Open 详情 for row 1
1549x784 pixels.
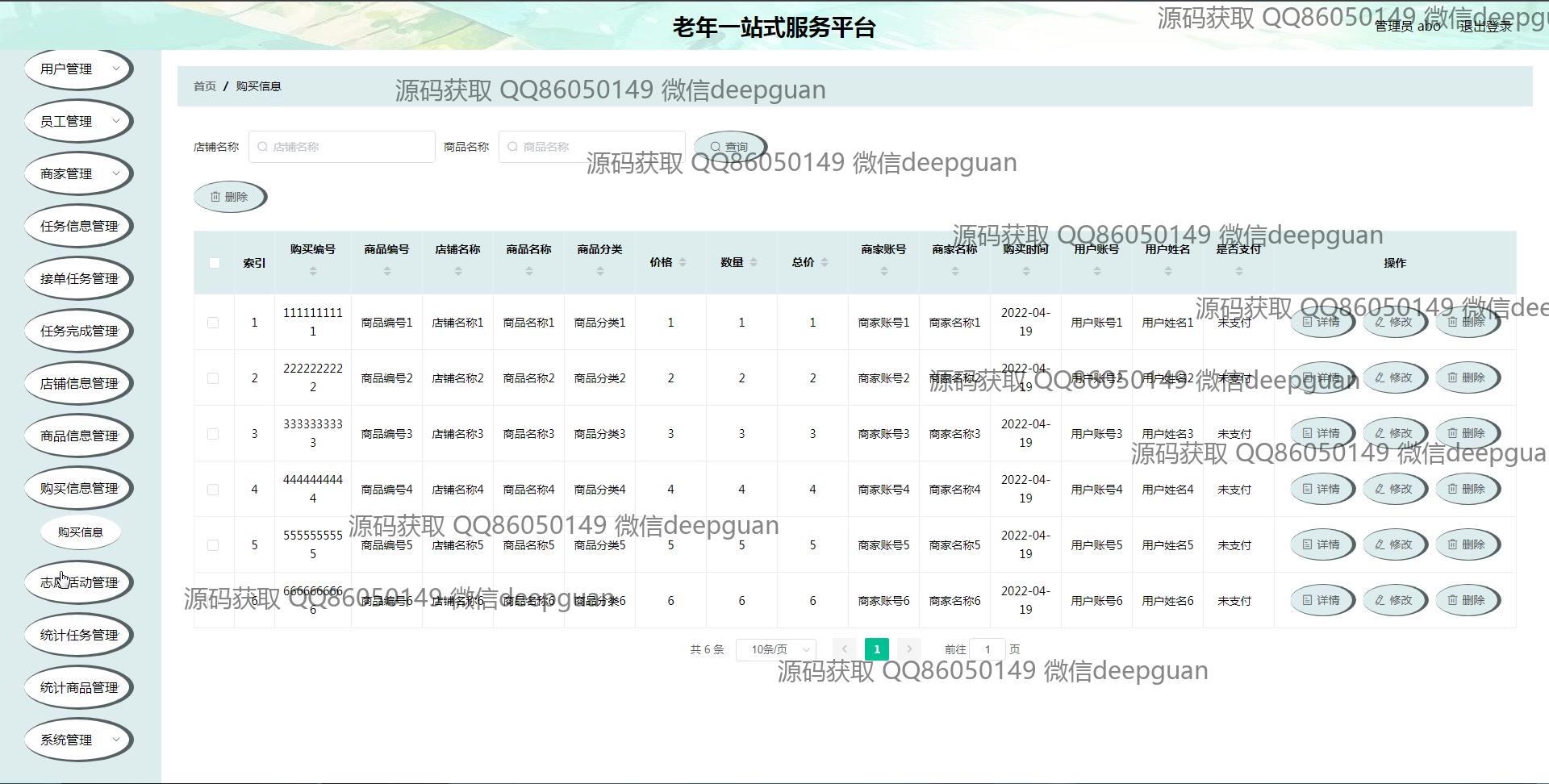pos(1321,322)
